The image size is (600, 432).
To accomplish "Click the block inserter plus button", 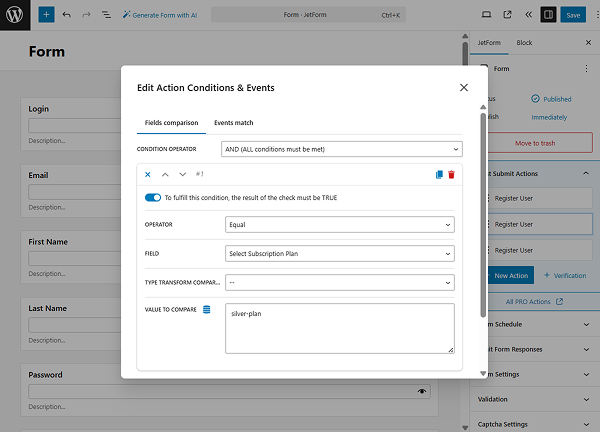I will [x=46, y=15].
